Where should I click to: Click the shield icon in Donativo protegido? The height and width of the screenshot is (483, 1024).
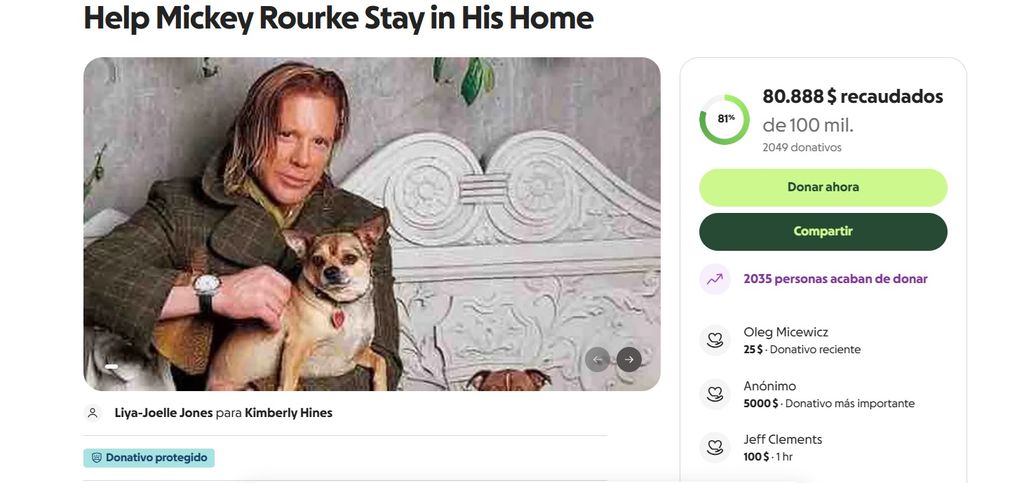[x=96, y=458]
